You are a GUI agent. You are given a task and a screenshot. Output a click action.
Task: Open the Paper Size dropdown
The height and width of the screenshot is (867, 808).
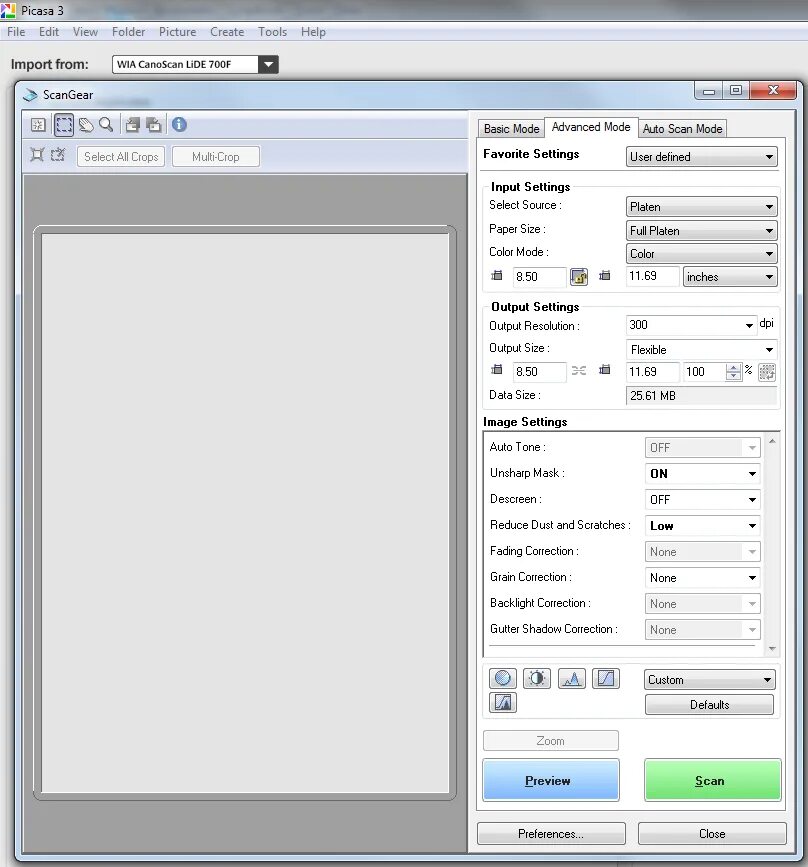pyautogui.click(x=701, y=231)
